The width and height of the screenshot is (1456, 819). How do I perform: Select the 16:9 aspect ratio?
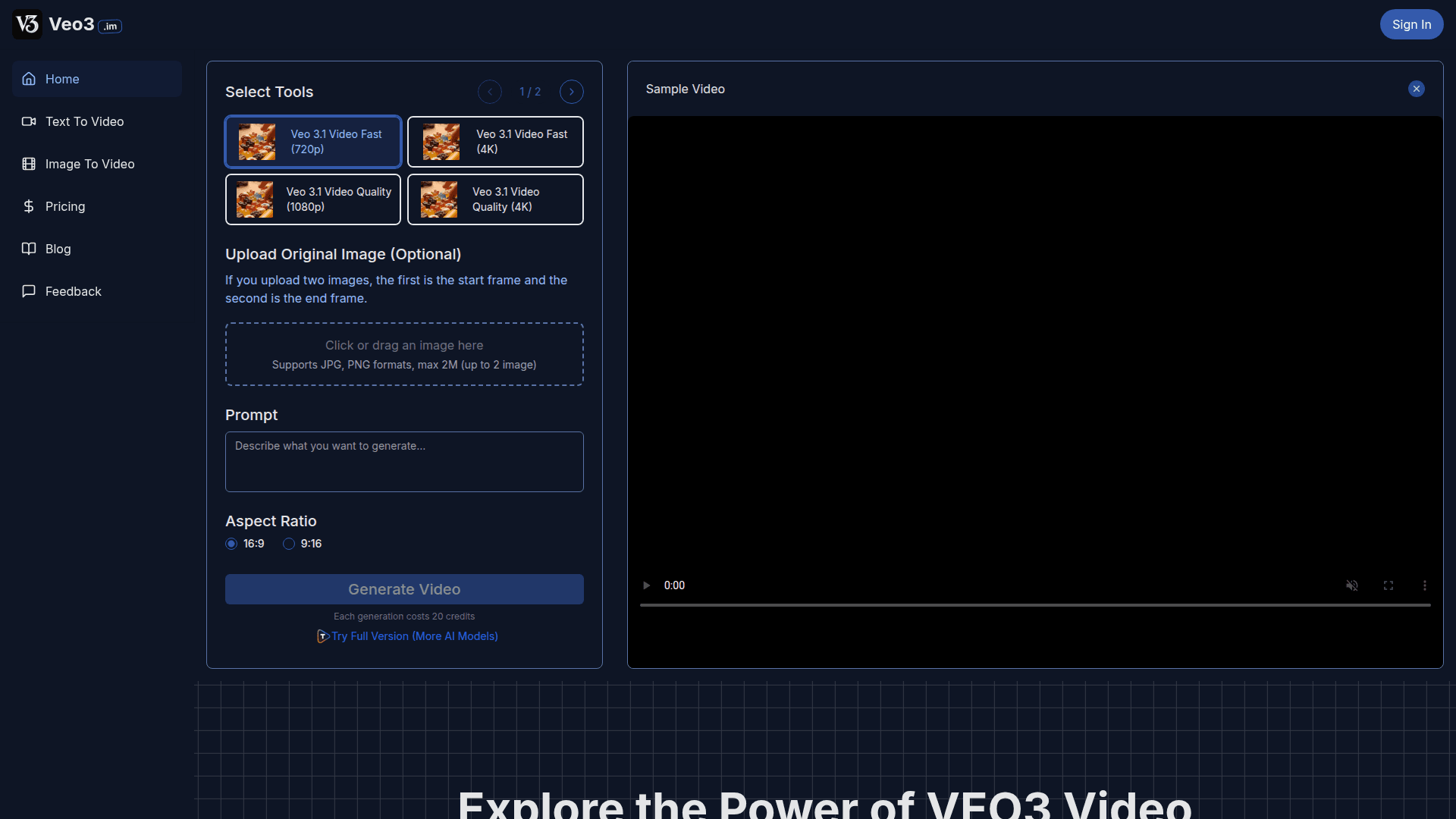coord(231,544)
